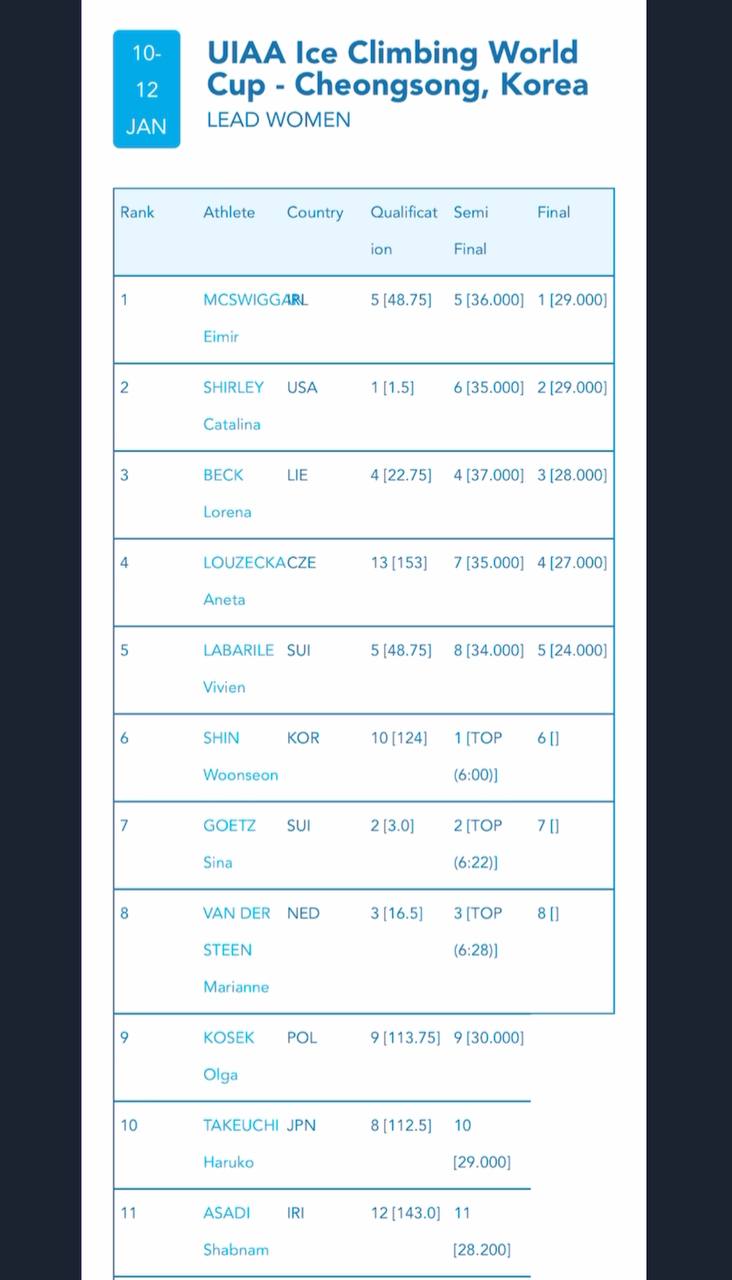732x1280 pixels.
Task: Click the Final column header
Action: [x=553, y=212]
